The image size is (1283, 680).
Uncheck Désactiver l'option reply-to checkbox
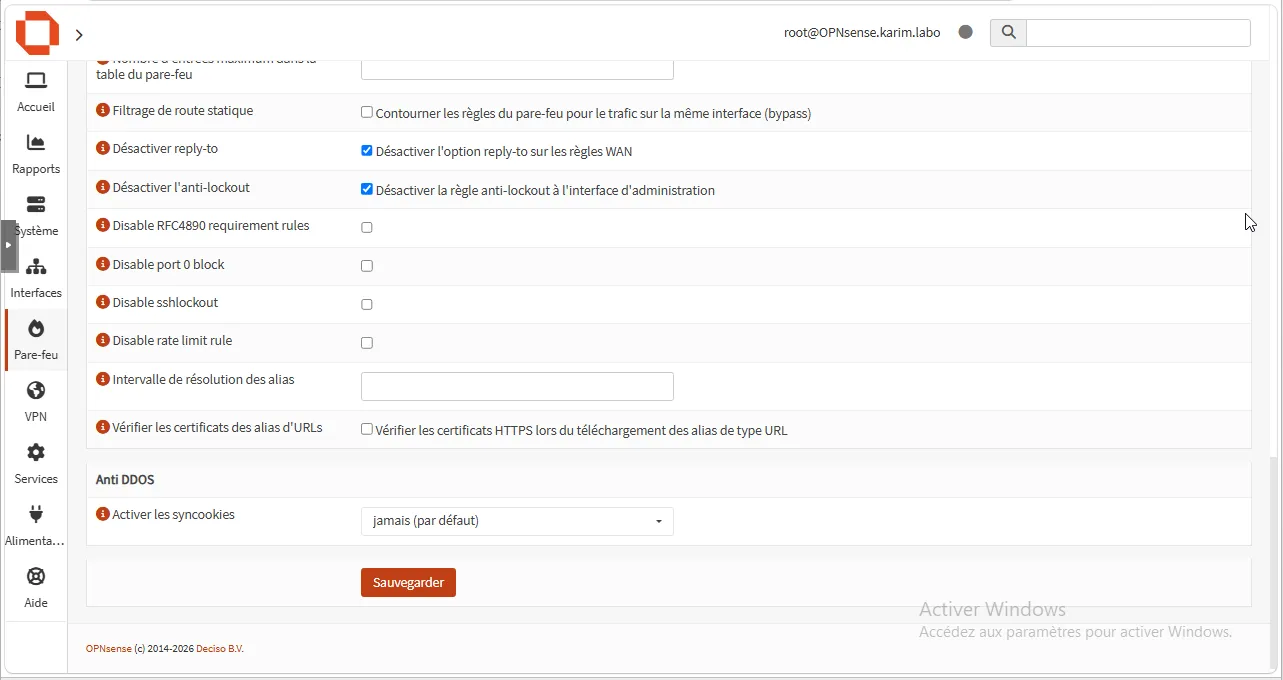click(367, 151)
